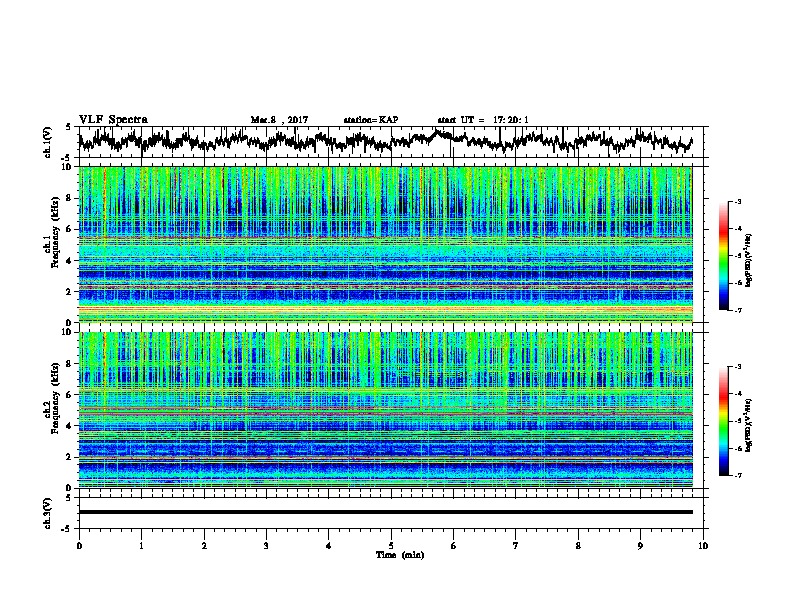Click the "Time (min)" axis title

400,555
